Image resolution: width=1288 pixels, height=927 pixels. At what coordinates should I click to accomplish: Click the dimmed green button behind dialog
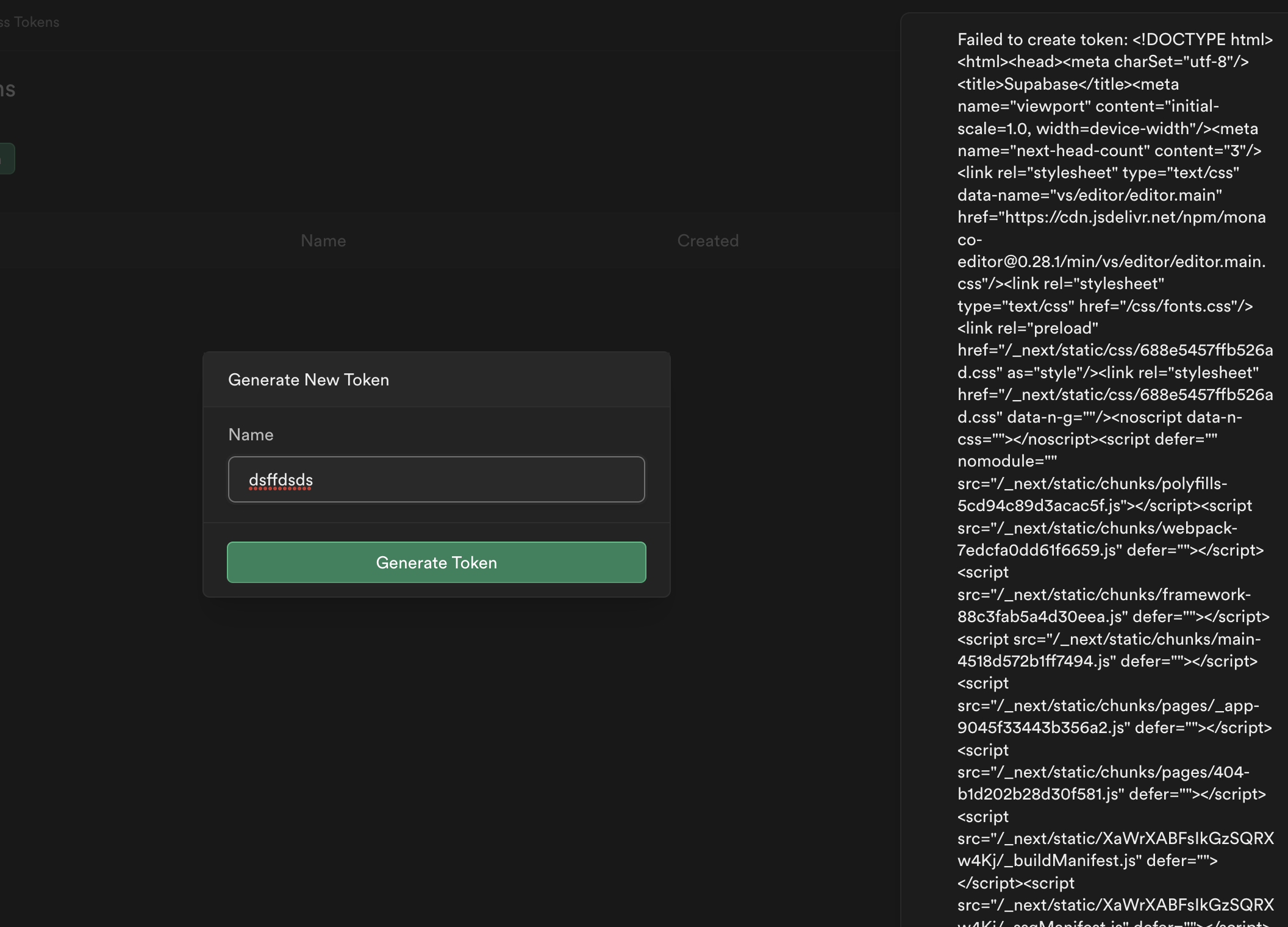pos(6,159)
